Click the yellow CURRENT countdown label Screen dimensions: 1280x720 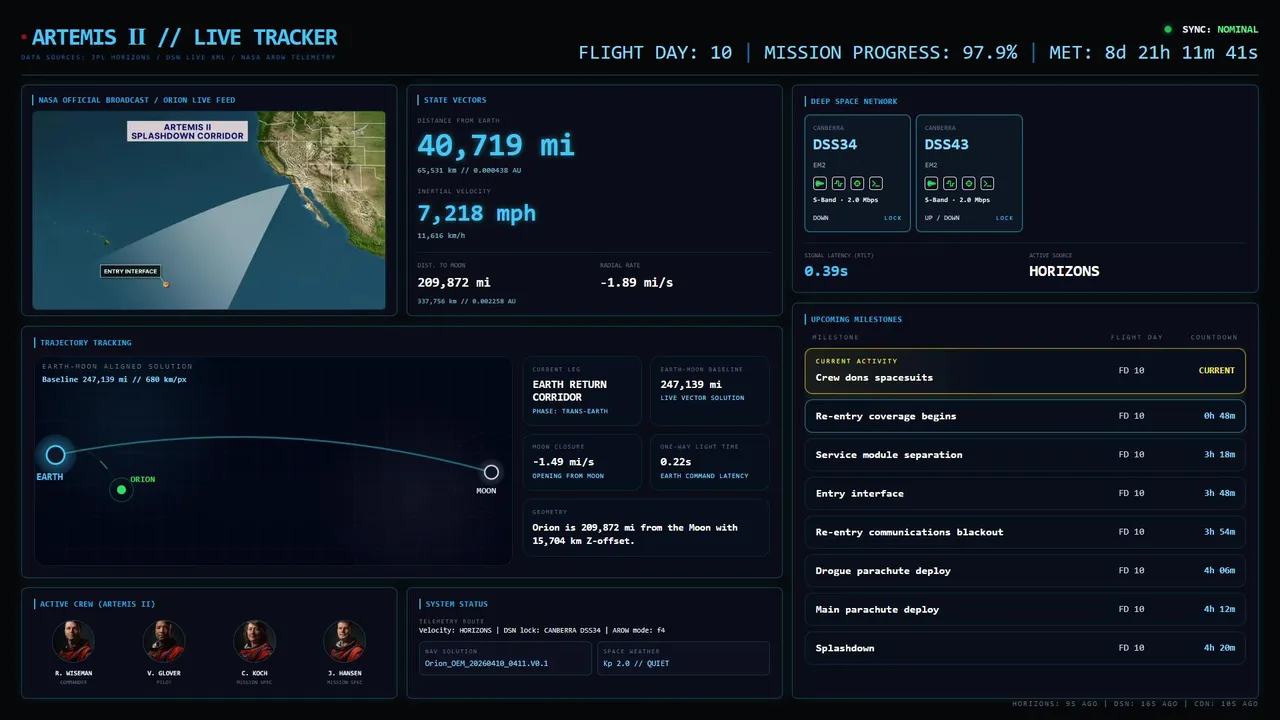(x=1217, y=371)
